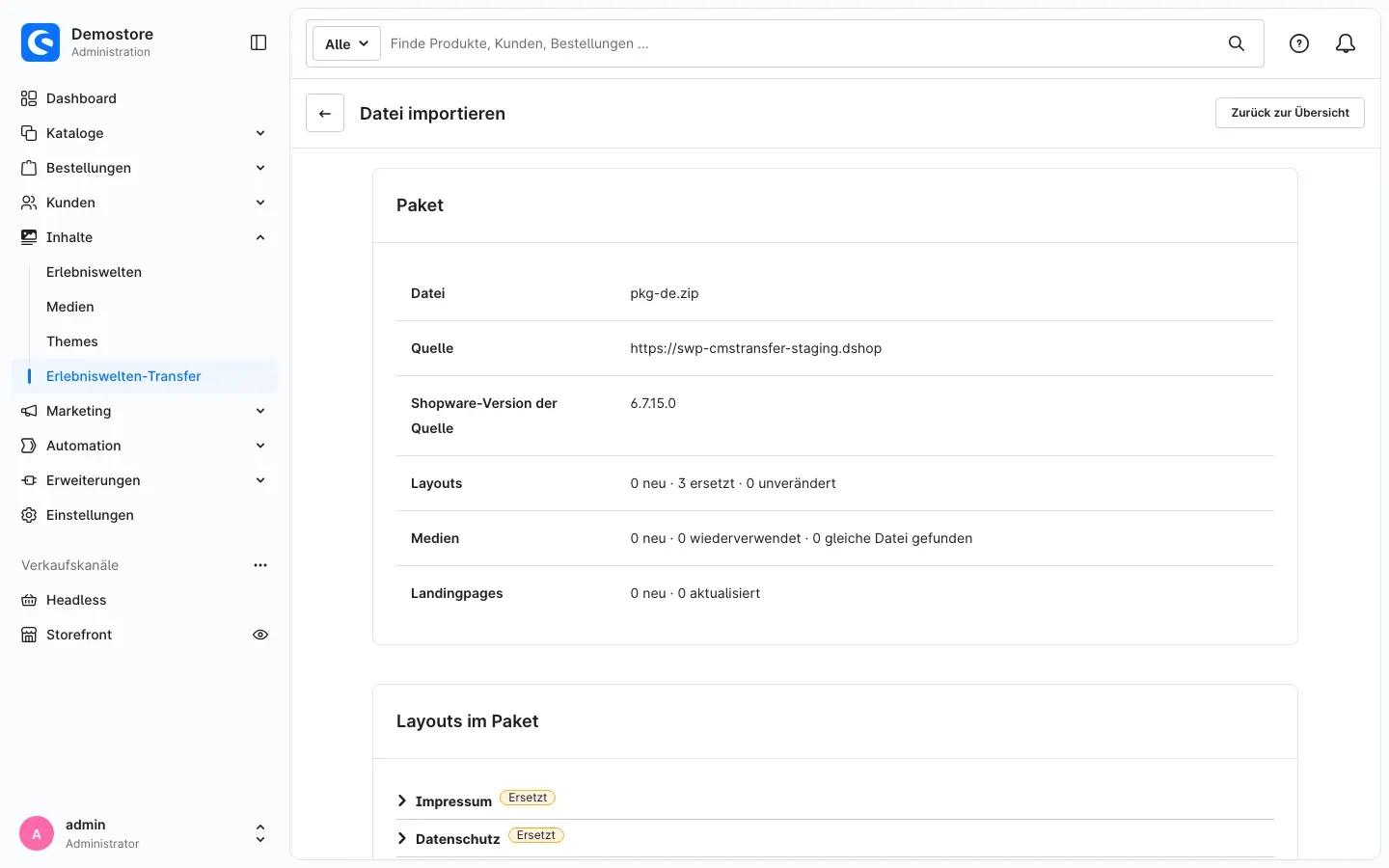Expand the Kunden menu chevron

click(x=260, y=203)
